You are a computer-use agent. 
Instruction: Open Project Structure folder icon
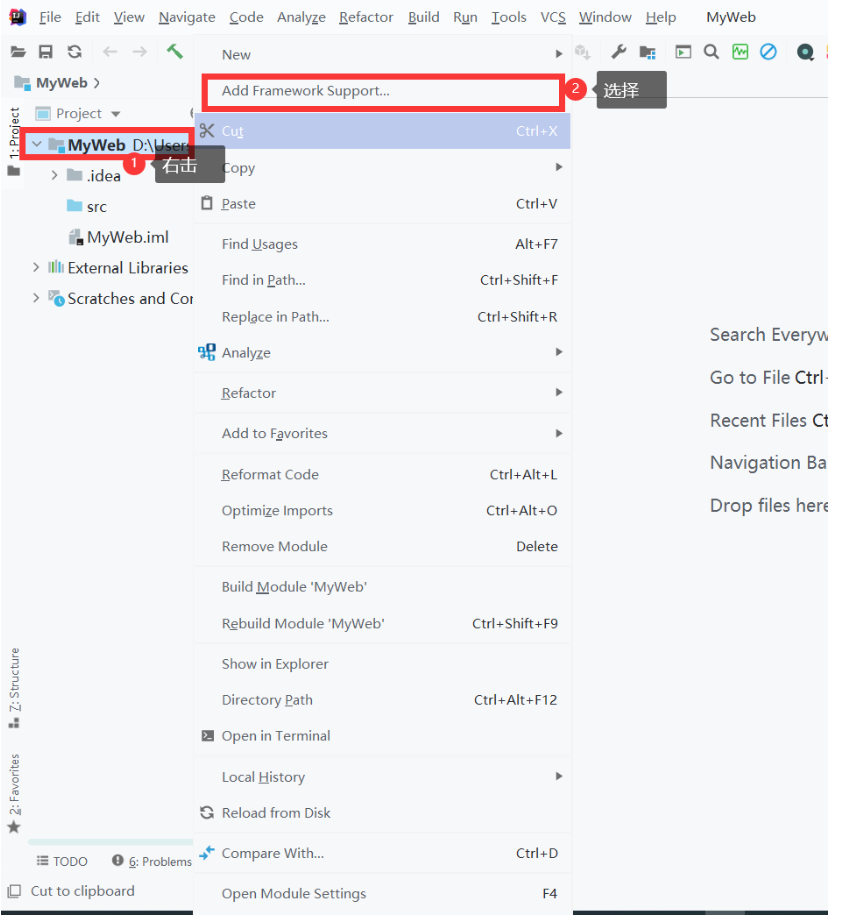click(647, 53)
